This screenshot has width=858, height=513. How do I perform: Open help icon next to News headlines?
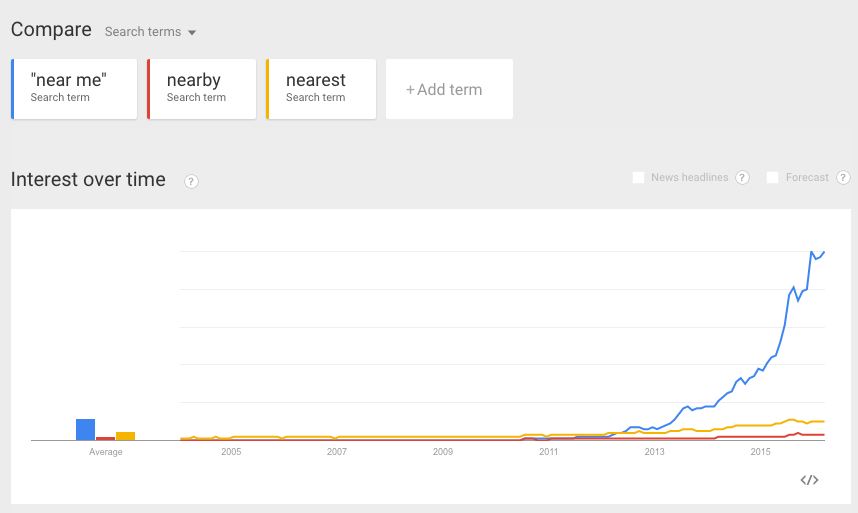pyautogui.click(x=743, y=178)
